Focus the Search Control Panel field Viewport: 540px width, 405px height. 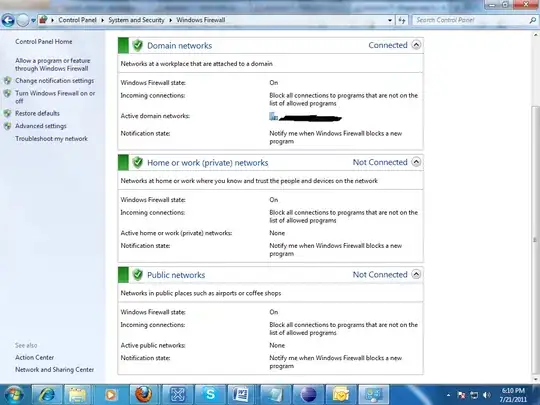(471, 20)
